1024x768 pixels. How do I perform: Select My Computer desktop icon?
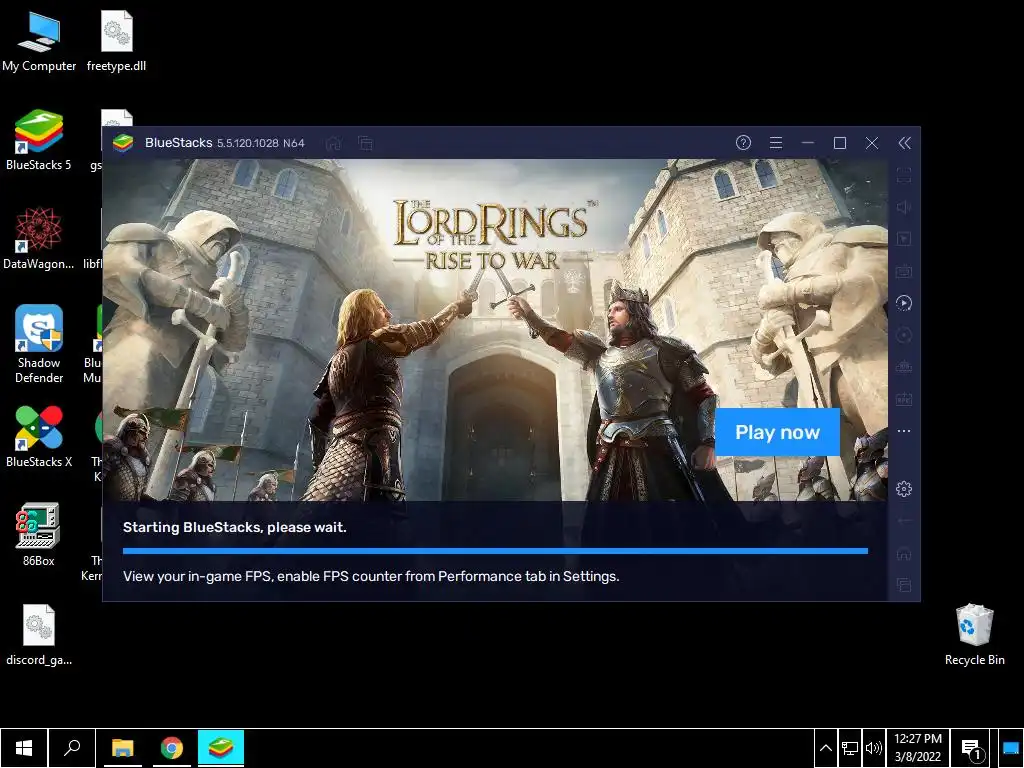coord(39,41)
